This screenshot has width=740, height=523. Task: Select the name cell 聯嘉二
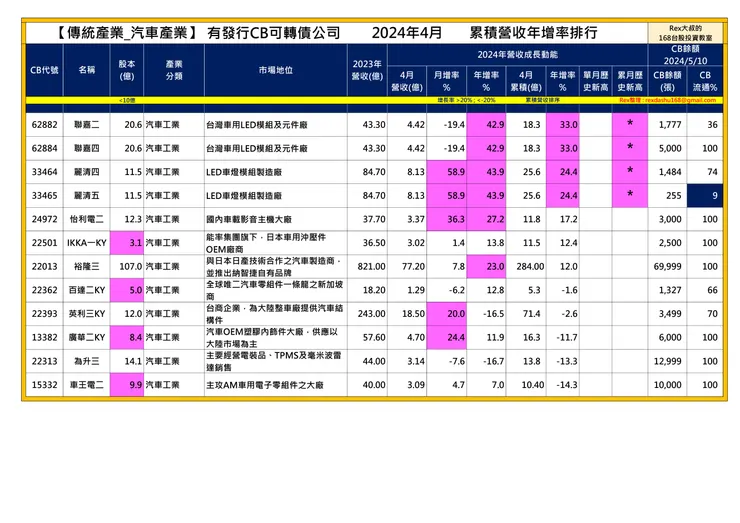[x=86, y=125]
